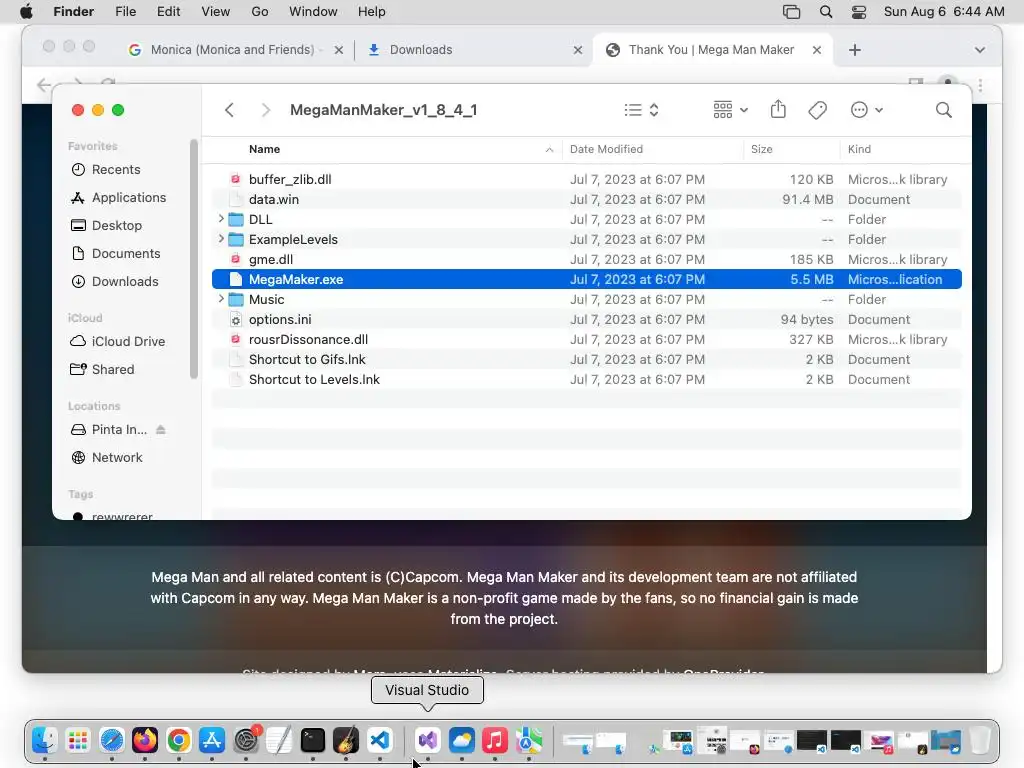The image size is (1024, 768).
Task: Open Downloads in Finder sidebar
Action: tap(115, 281)
